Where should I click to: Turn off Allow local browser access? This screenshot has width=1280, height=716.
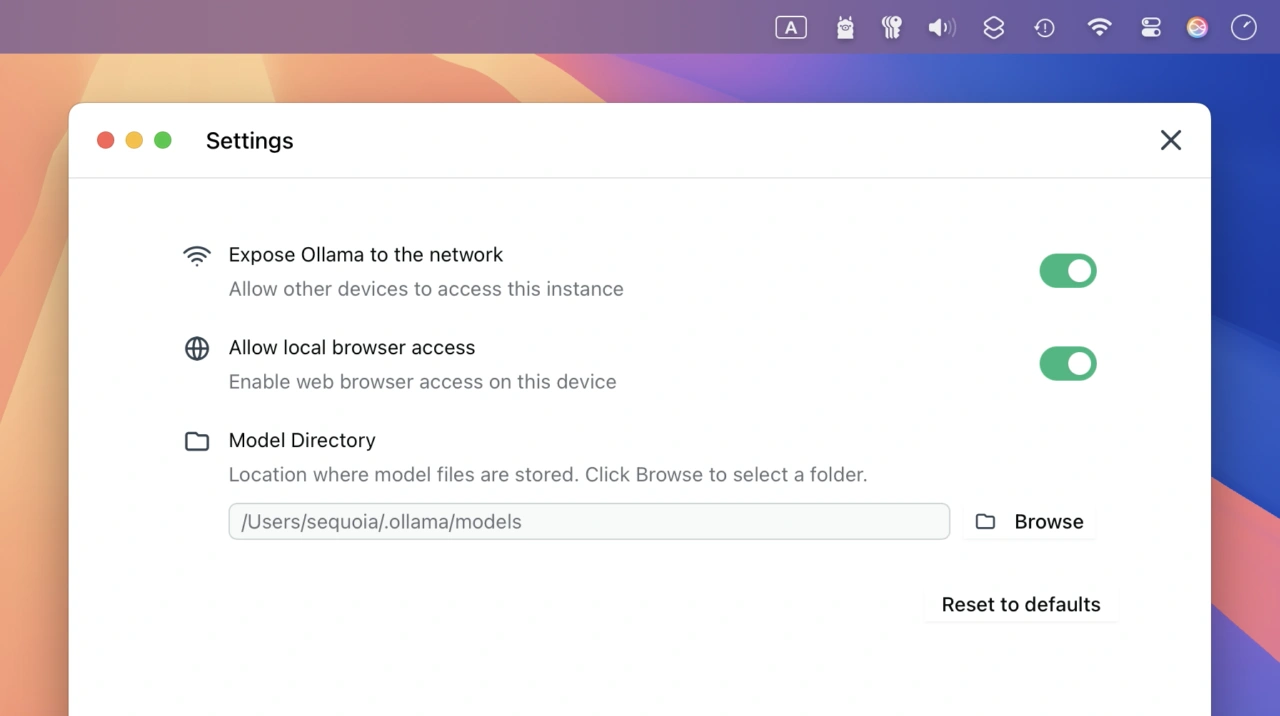[1068, 364]
